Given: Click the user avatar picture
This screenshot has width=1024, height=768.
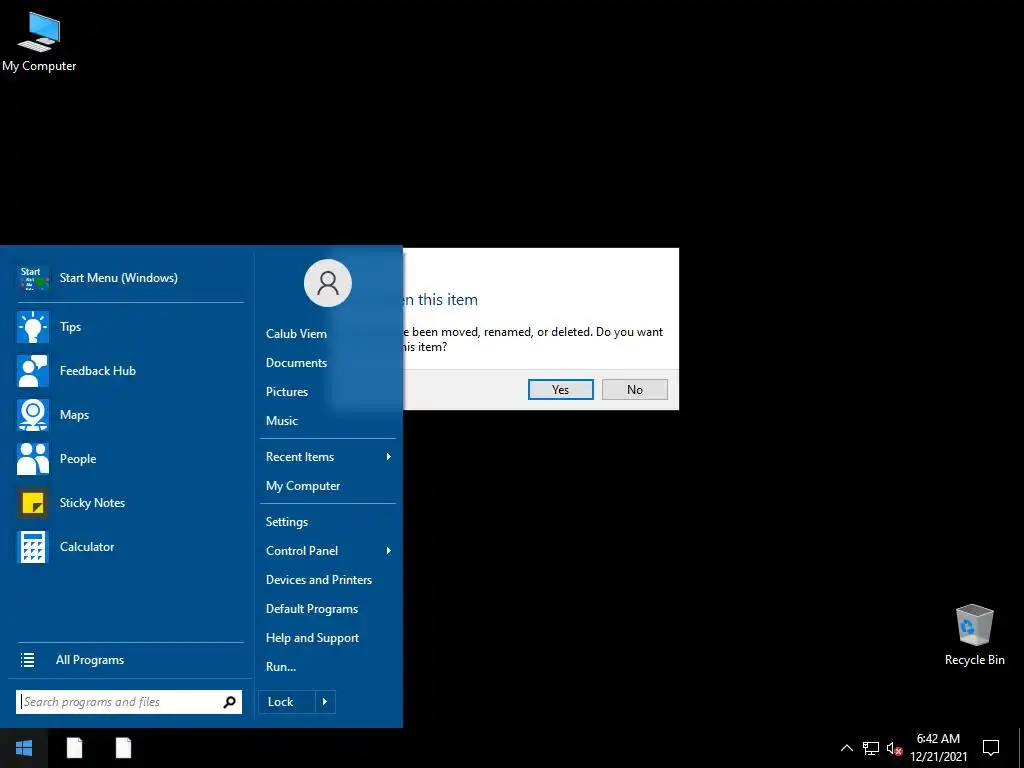Looking at the screenshot, I should 328,283.
